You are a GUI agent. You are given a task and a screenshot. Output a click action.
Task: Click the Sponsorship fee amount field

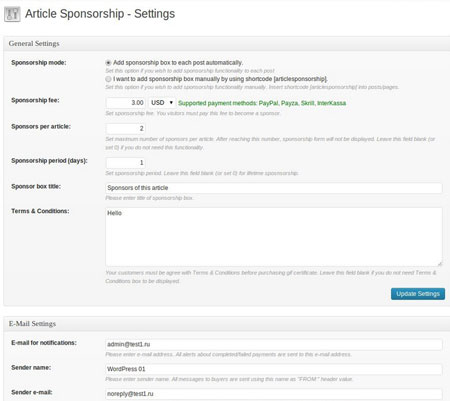126,103
